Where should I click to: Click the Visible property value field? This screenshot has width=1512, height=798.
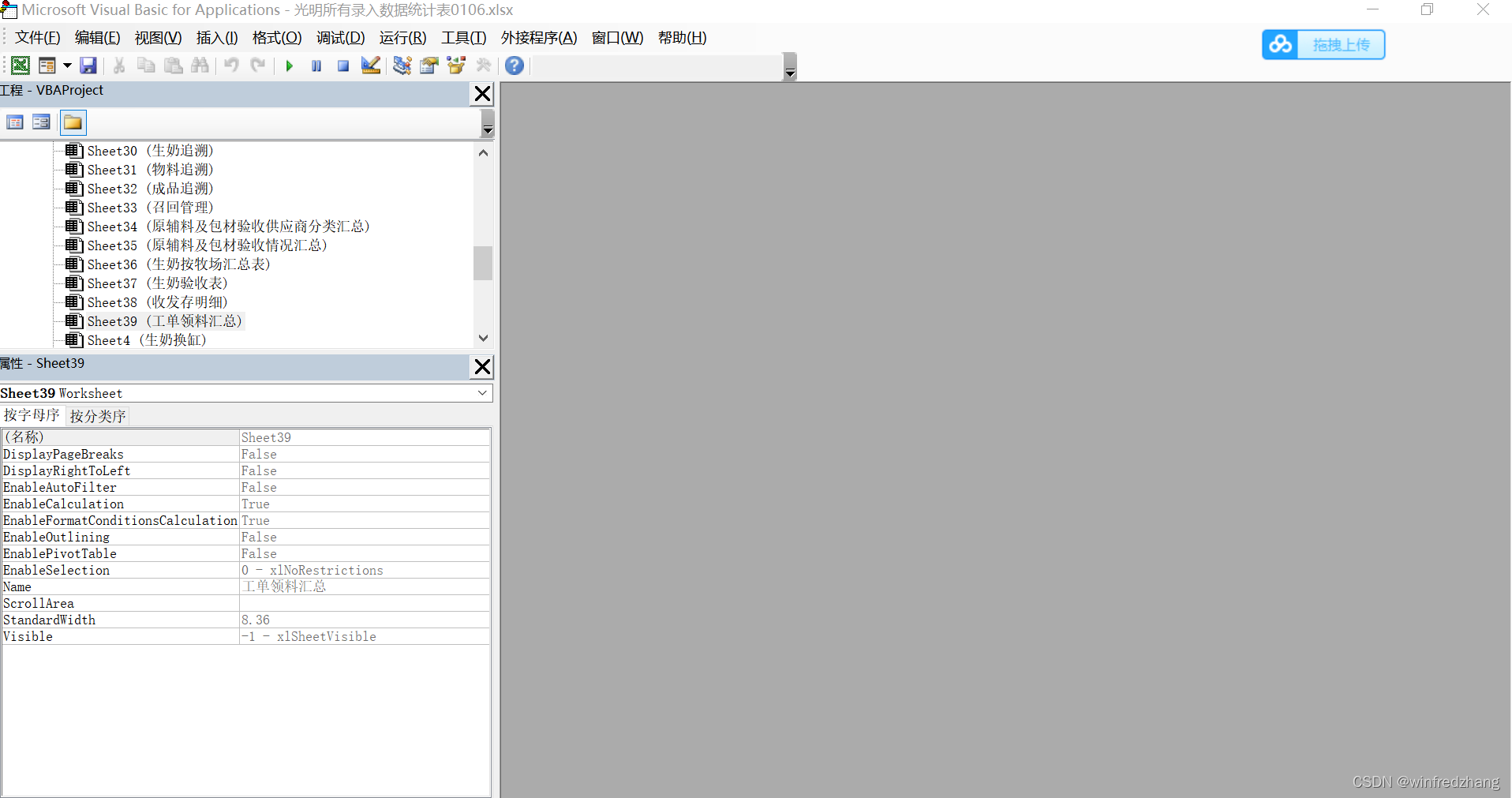365,636
